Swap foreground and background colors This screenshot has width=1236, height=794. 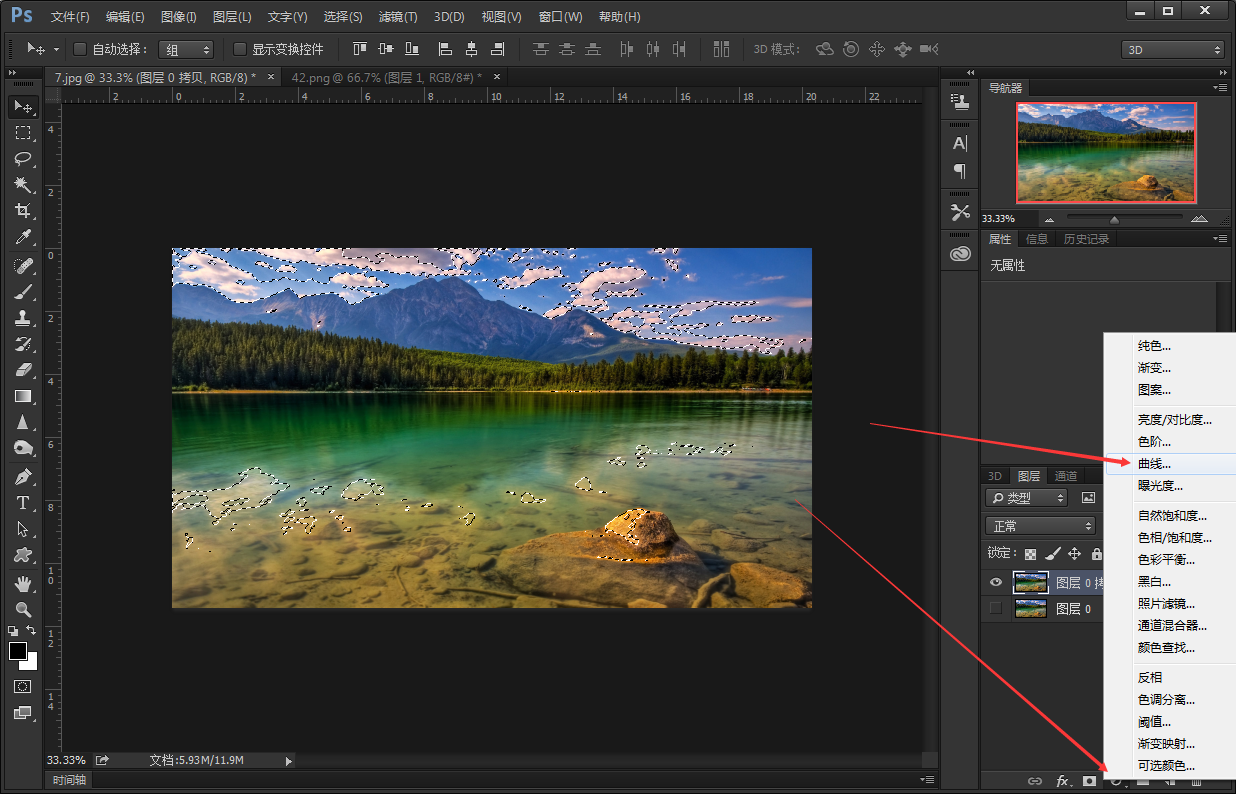(32, 631)
